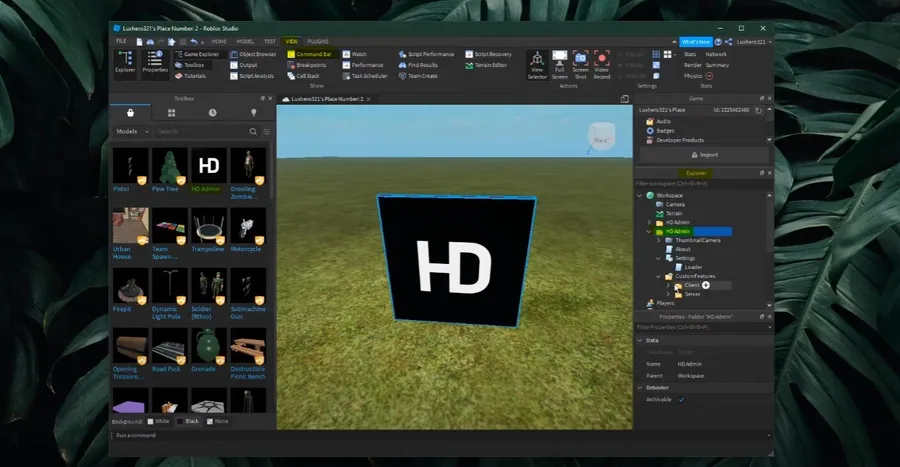The width and height of the screenshot is (900, 467).
Task: Open the Object Browser
Action: [253, 54]
